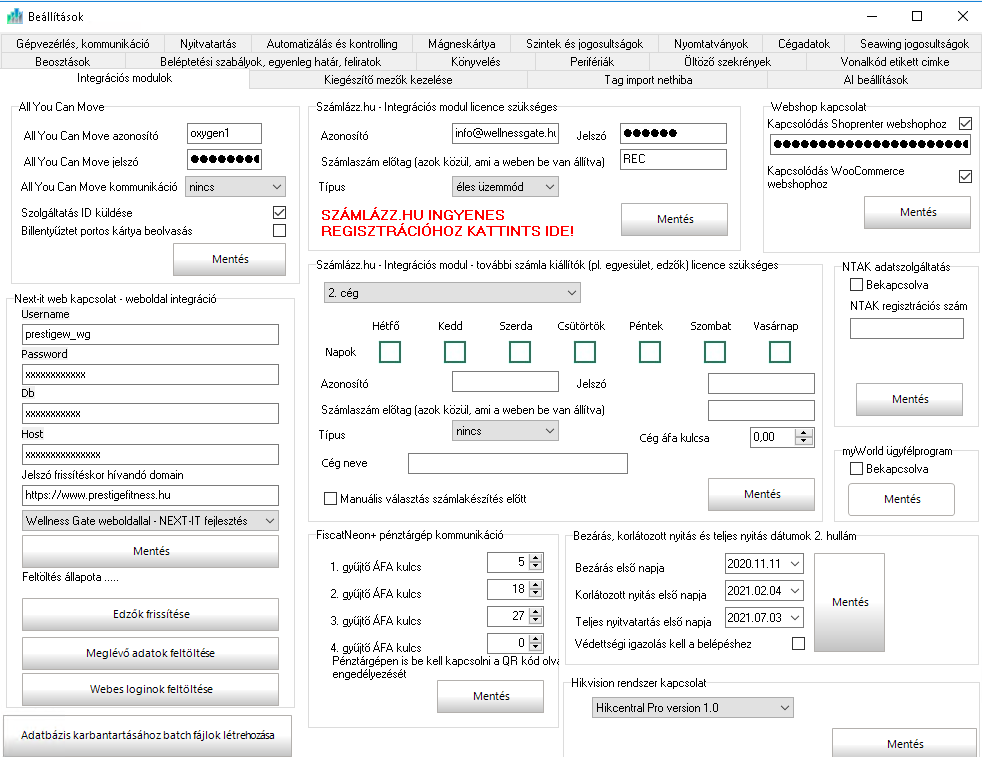Screen dimensions: 982x757
Task: Click Meglévő adatok feltöltése button
Action: tap(150, 653)
